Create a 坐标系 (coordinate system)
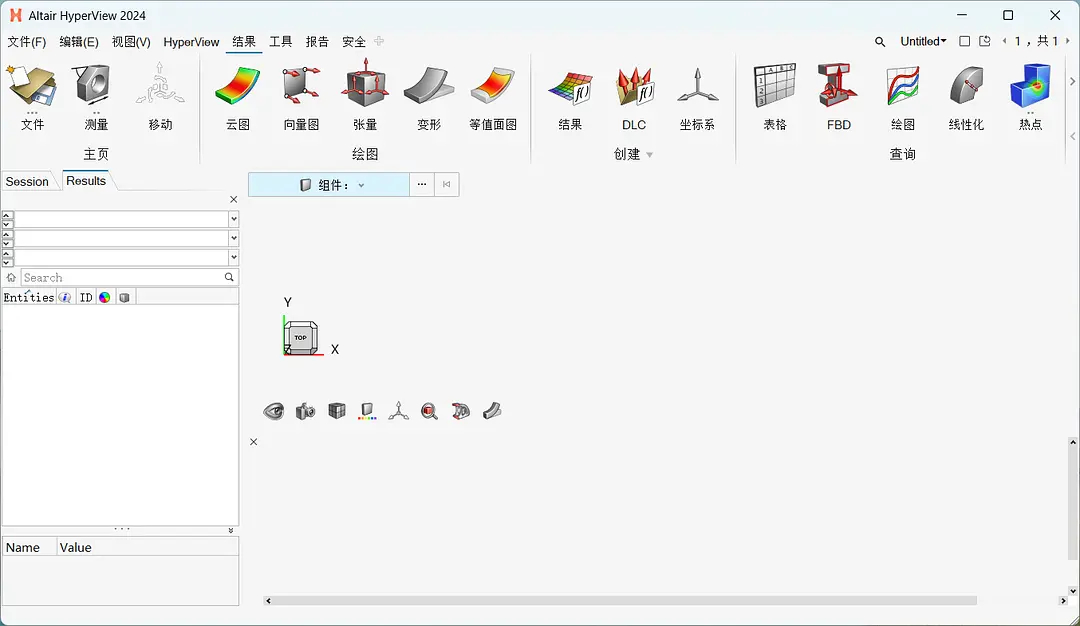 [697, 96]
